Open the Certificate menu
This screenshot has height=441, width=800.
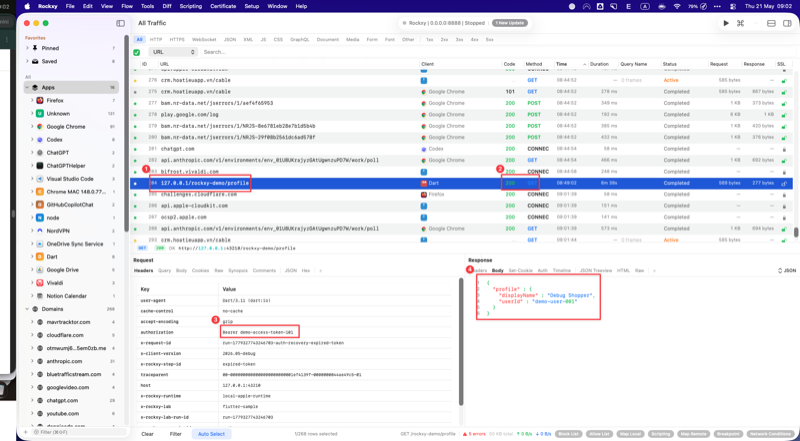click(x=224, y=6)
